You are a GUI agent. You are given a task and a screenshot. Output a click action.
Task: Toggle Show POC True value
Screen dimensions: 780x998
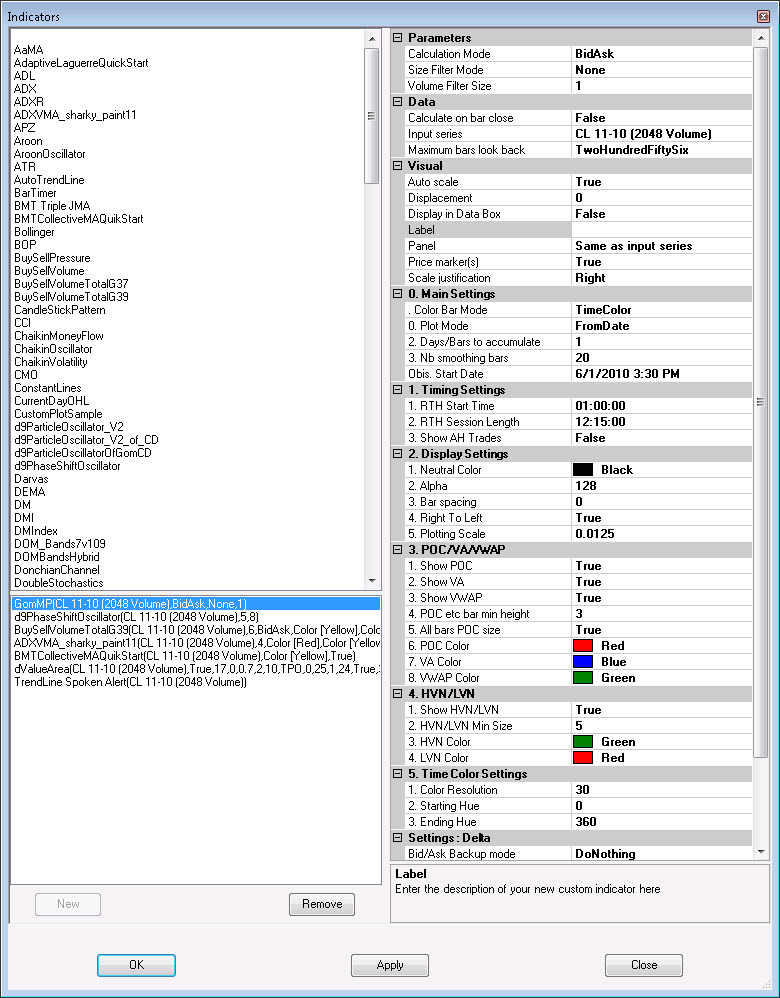(662, 566)
